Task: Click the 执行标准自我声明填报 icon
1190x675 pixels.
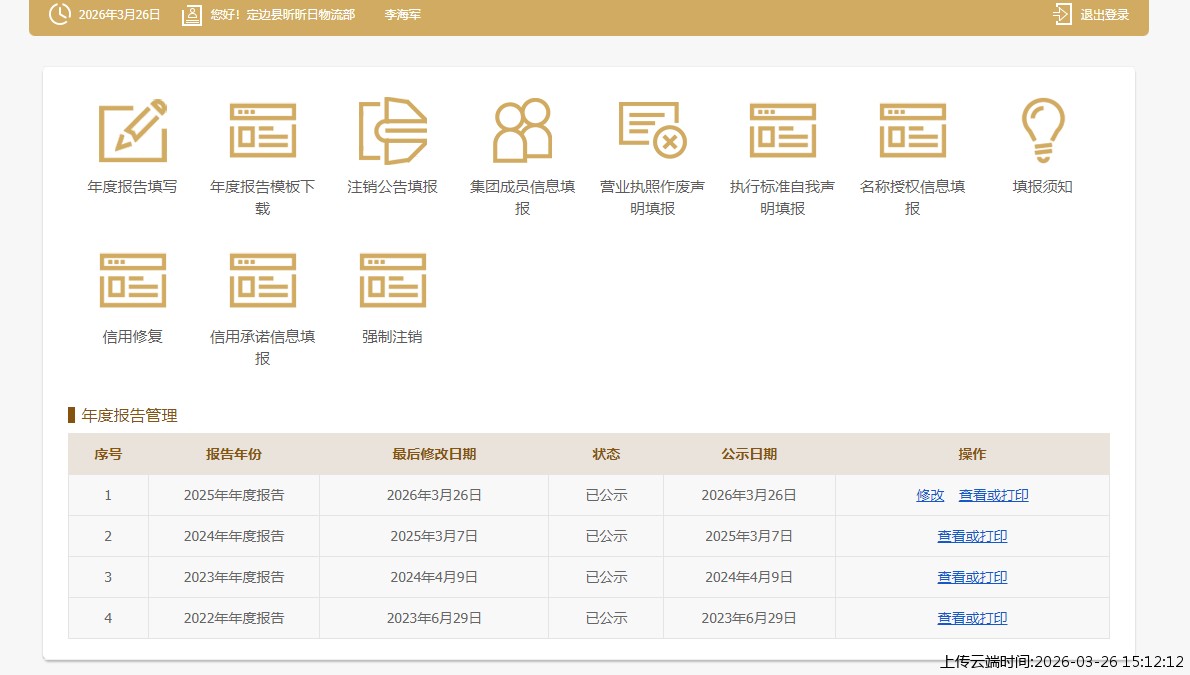Action: coord(782,131)
